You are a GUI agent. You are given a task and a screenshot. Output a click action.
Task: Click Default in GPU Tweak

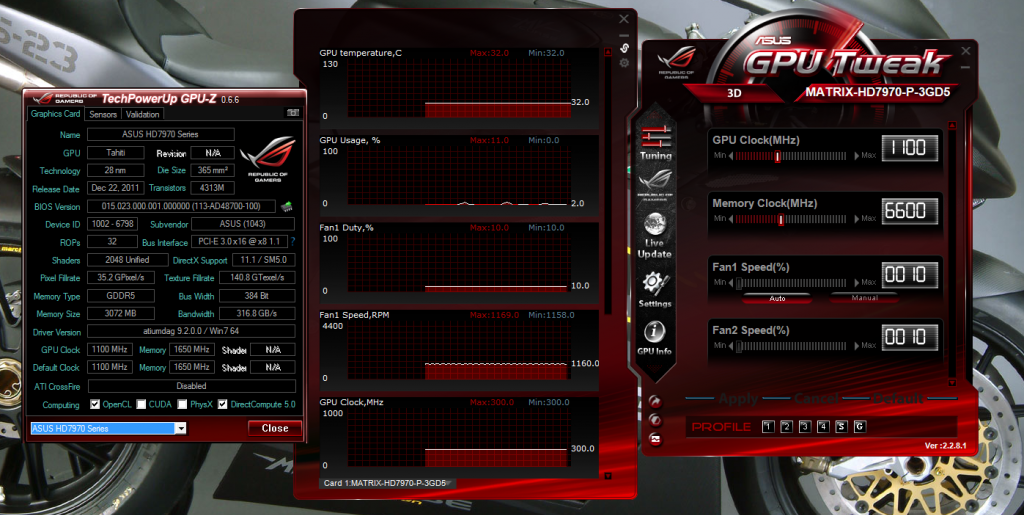pyautogui.click(x=898, y=398)
